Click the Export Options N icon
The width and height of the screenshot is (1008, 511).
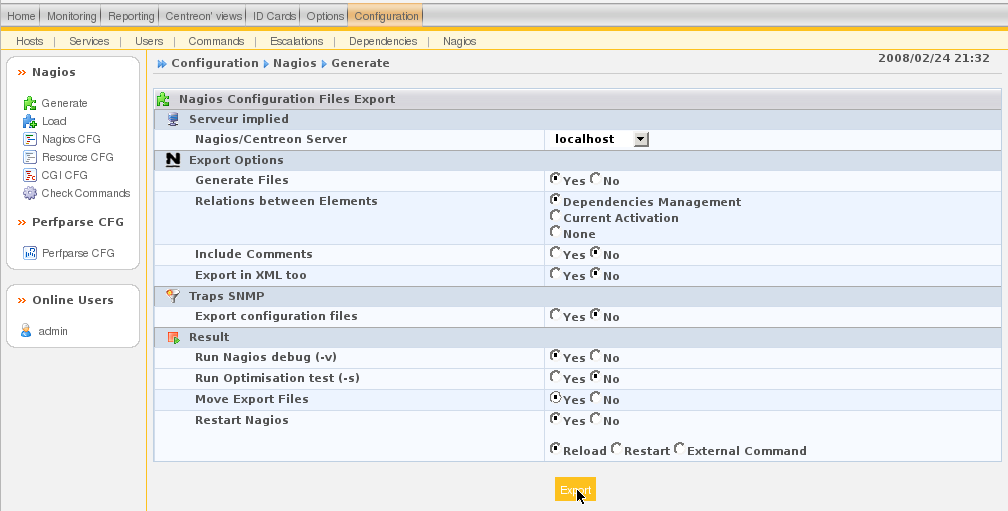173,160
